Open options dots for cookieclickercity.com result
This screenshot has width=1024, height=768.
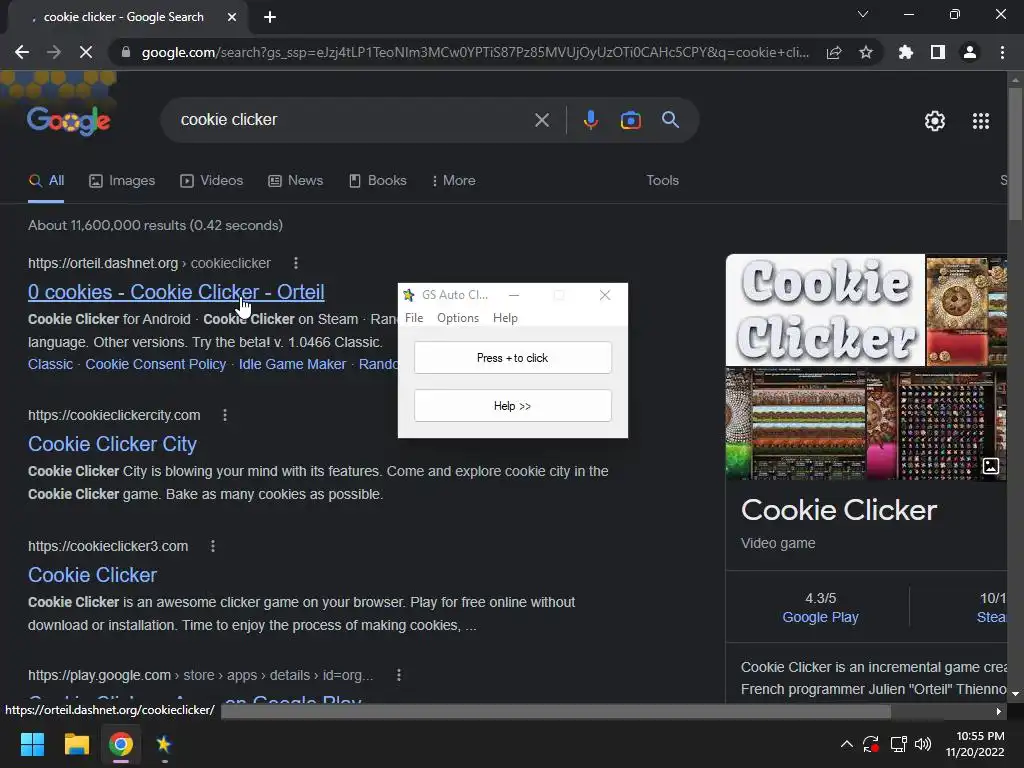coord(225,415)
